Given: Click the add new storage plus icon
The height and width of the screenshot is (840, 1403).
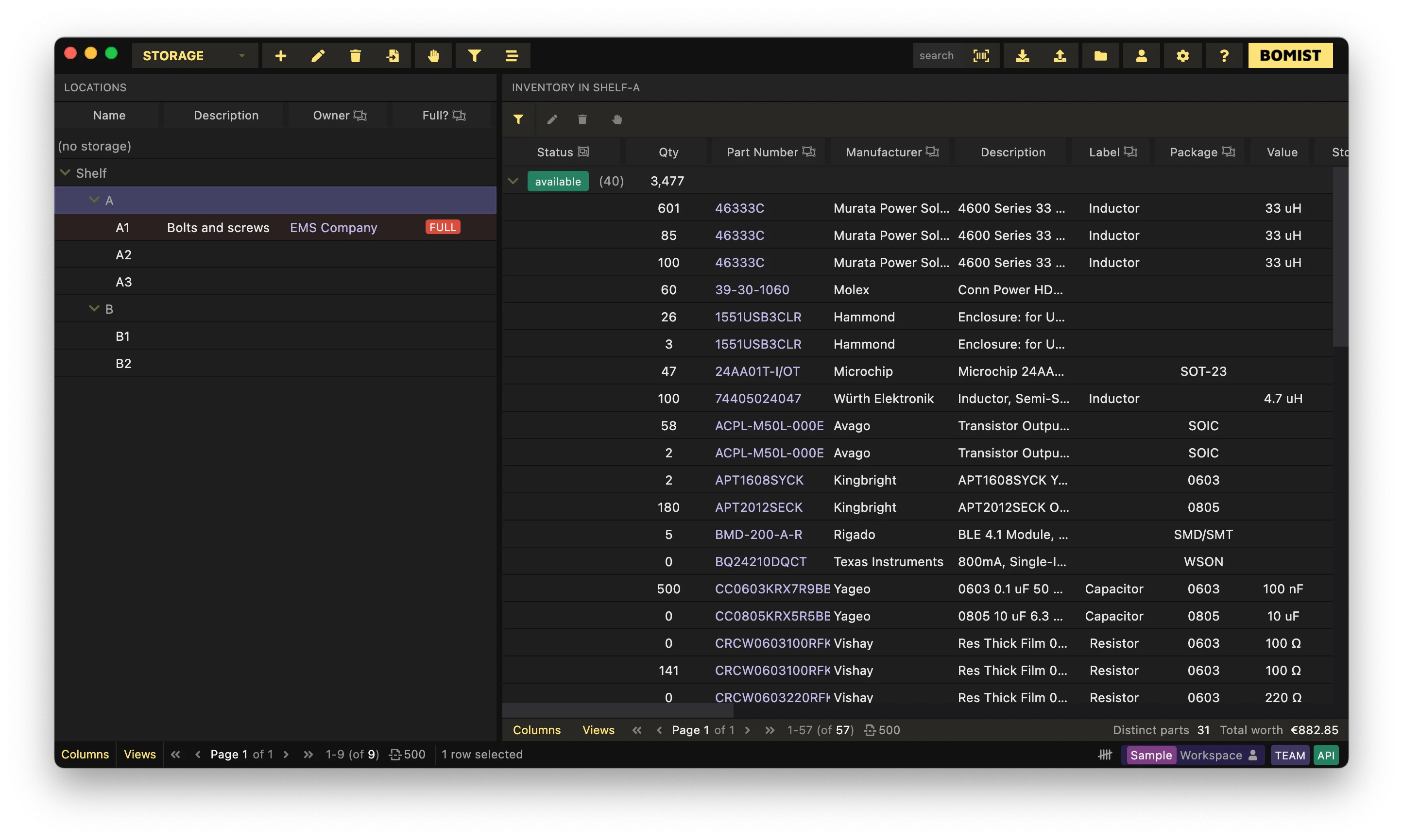Looking at the screenshot, I should [x=280, y=55].
